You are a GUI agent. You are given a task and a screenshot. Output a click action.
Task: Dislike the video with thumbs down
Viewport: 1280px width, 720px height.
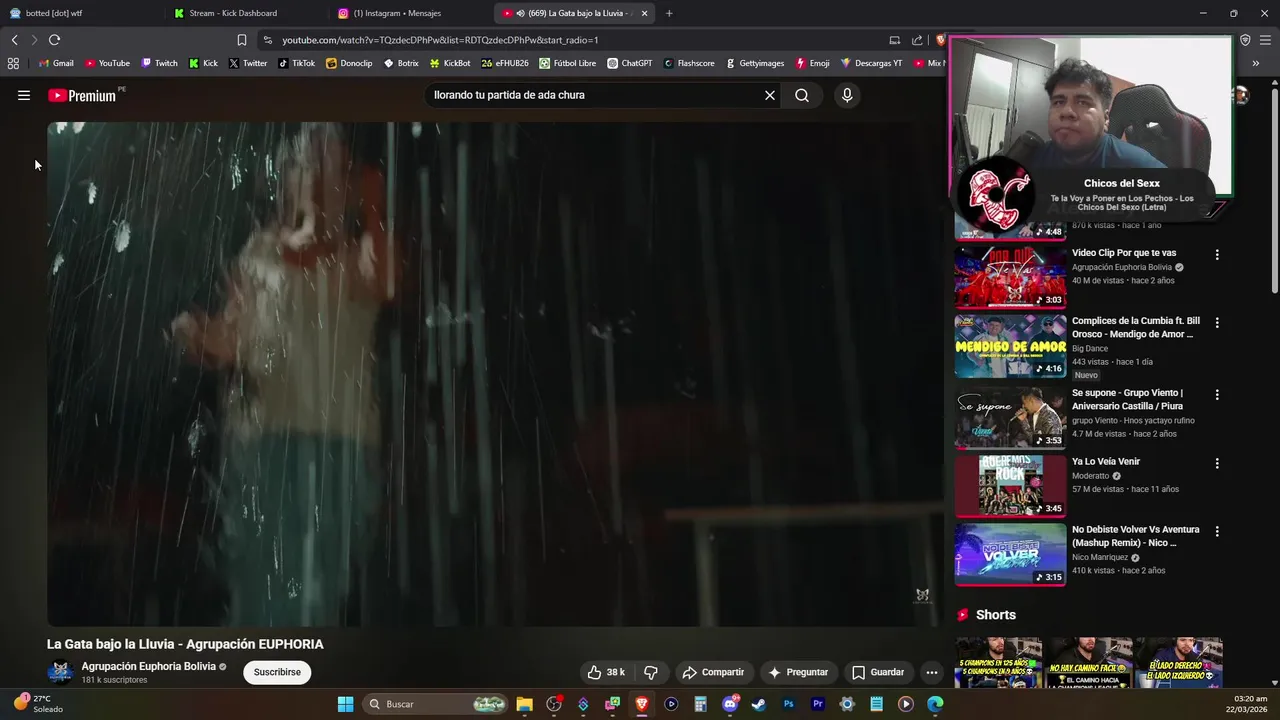click(x=651, y=672)
